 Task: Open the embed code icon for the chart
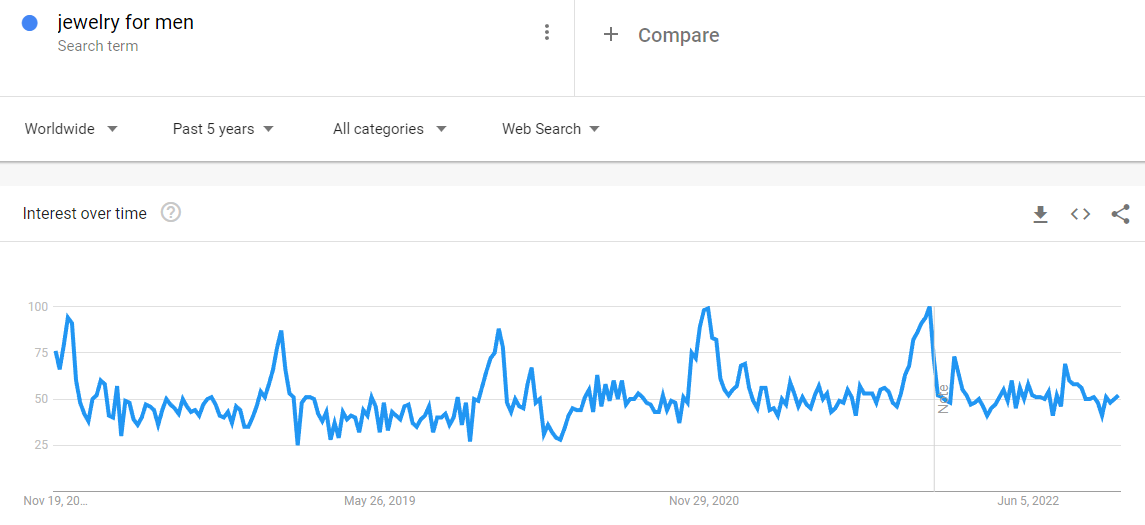tap(1080, 214)
